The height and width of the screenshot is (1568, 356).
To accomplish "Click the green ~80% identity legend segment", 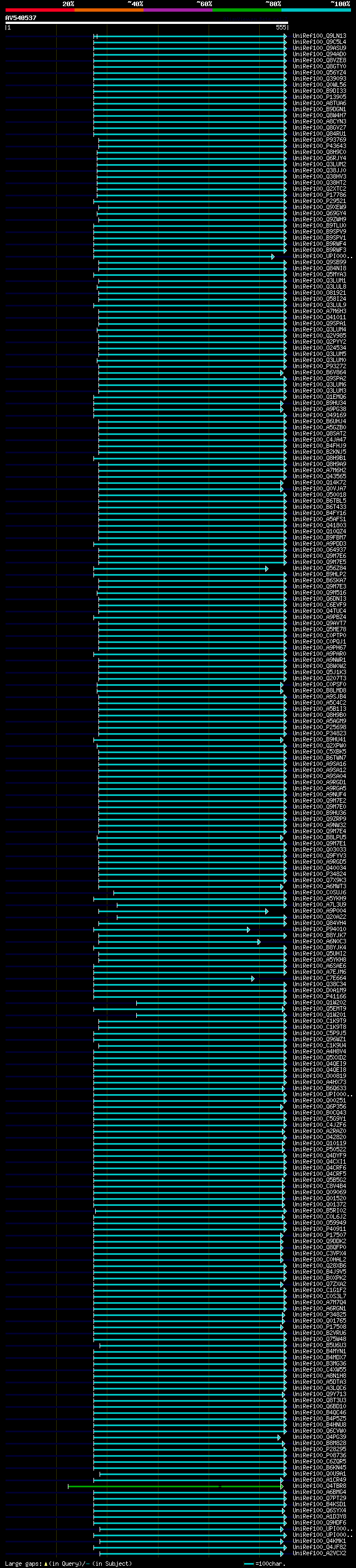I will (247, 10).
